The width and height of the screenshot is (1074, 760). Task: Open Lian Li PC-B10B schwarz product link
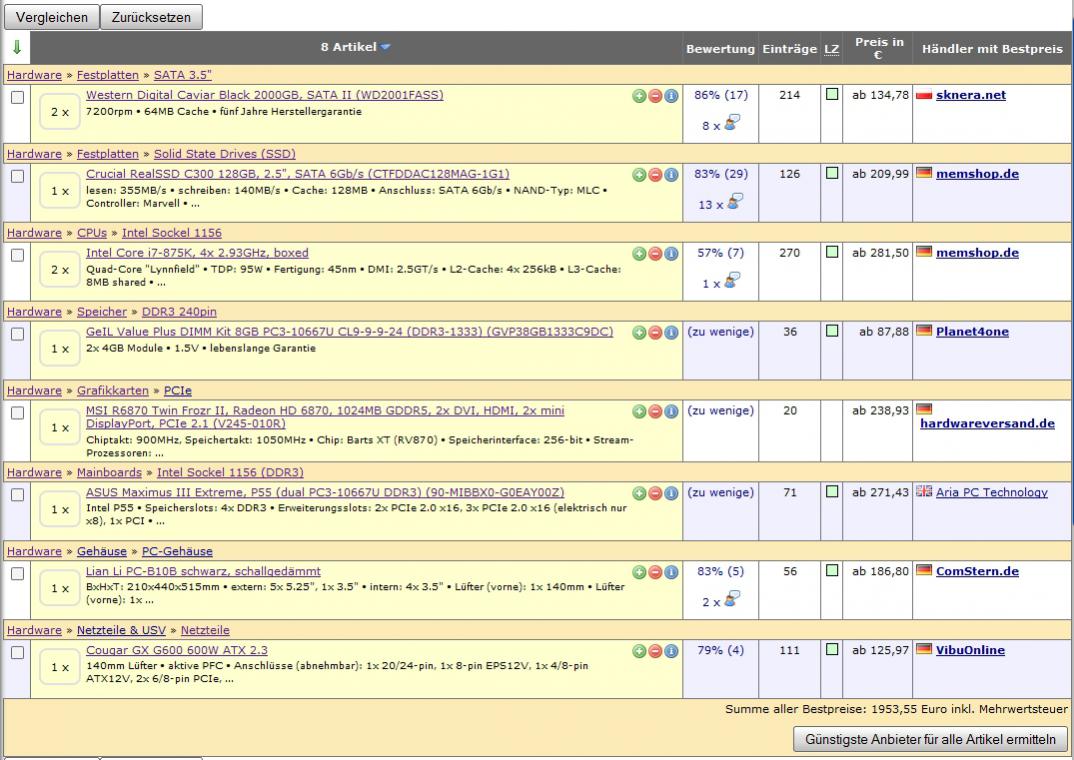203,571
